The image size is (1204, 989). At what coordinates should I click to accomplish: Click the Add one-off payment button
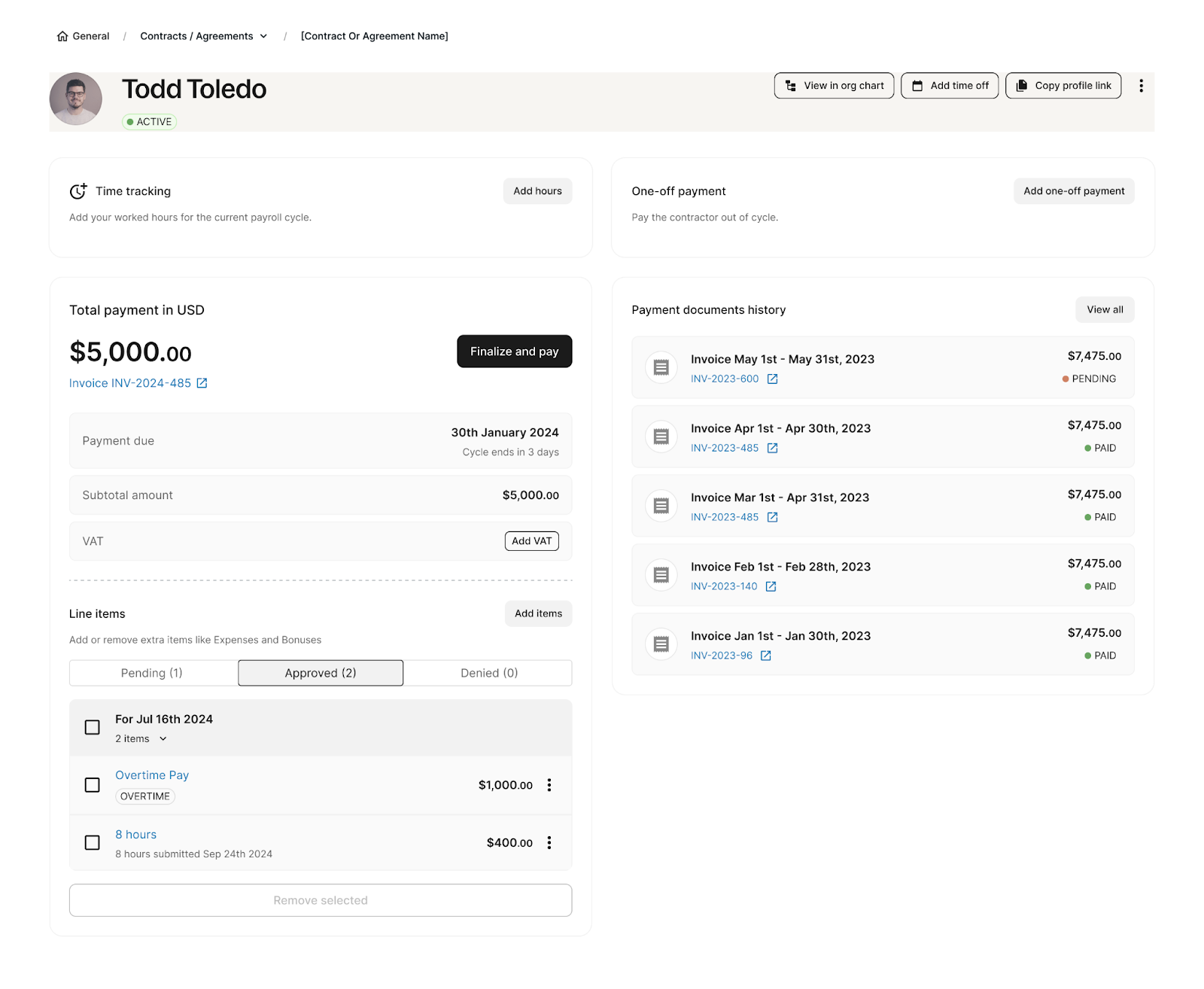point(1074,191)
